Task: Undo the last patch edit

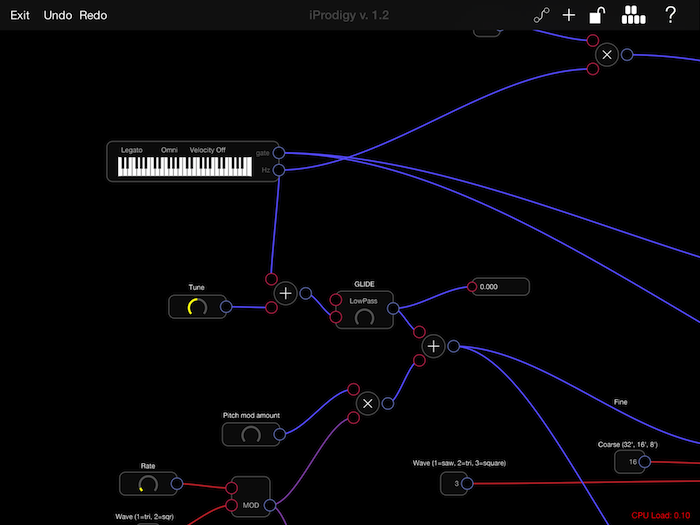Action: 58,15
